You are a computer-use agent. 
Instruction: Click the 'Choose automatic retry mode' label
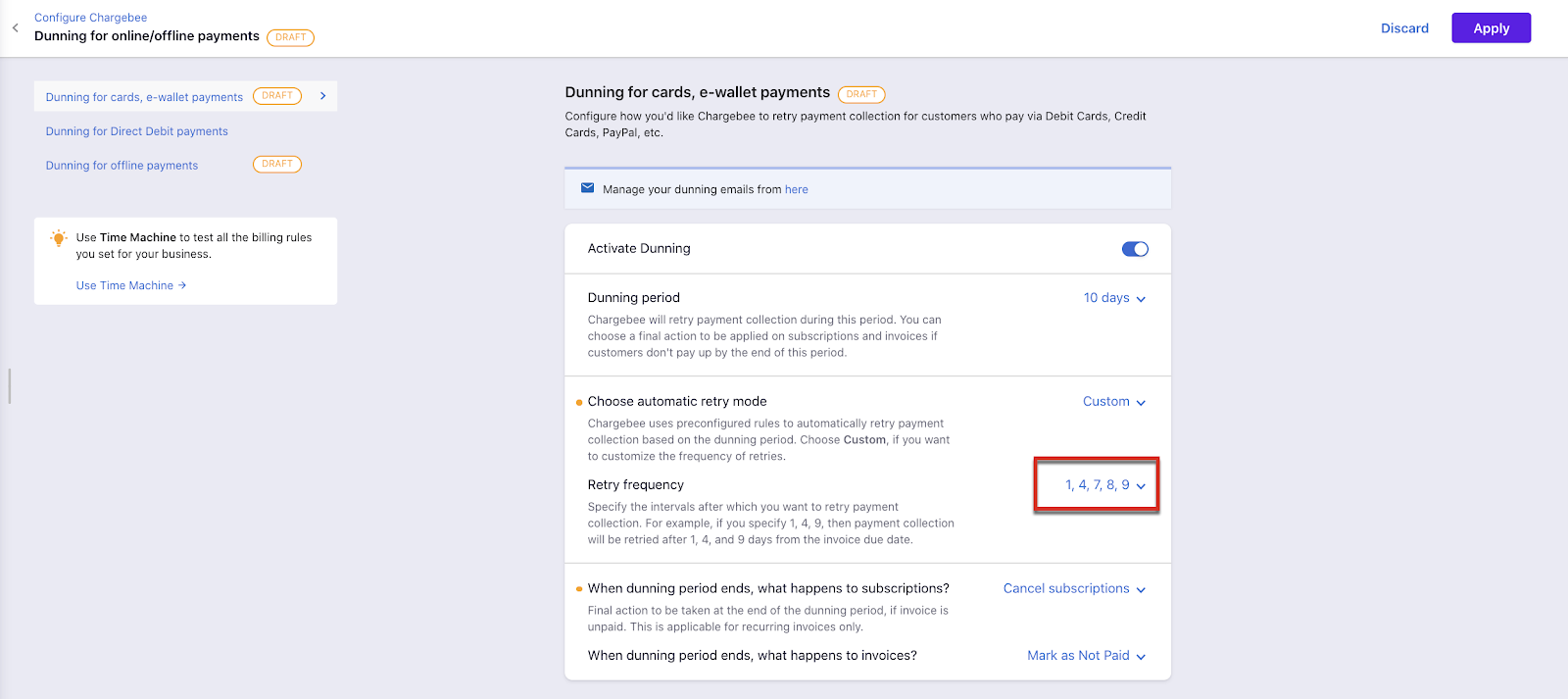click(677, 402)
